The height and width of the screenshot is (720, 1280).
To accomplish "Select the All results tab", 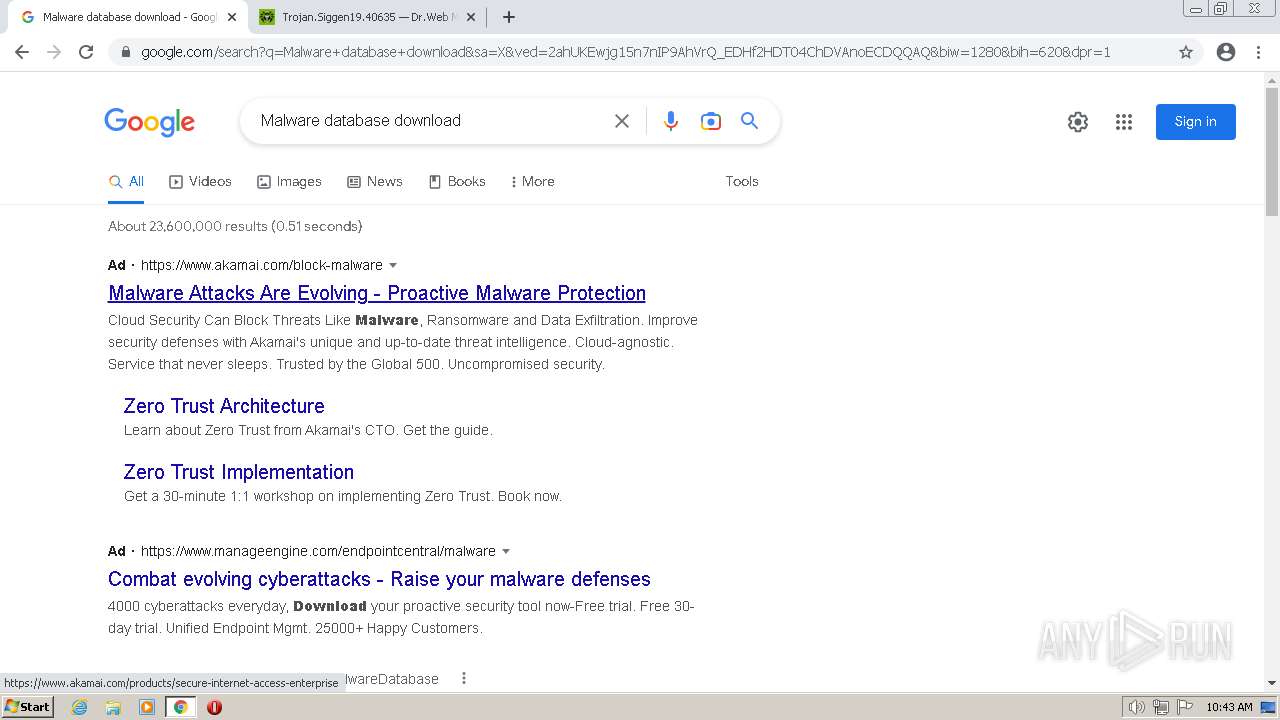I will (126, 181).
